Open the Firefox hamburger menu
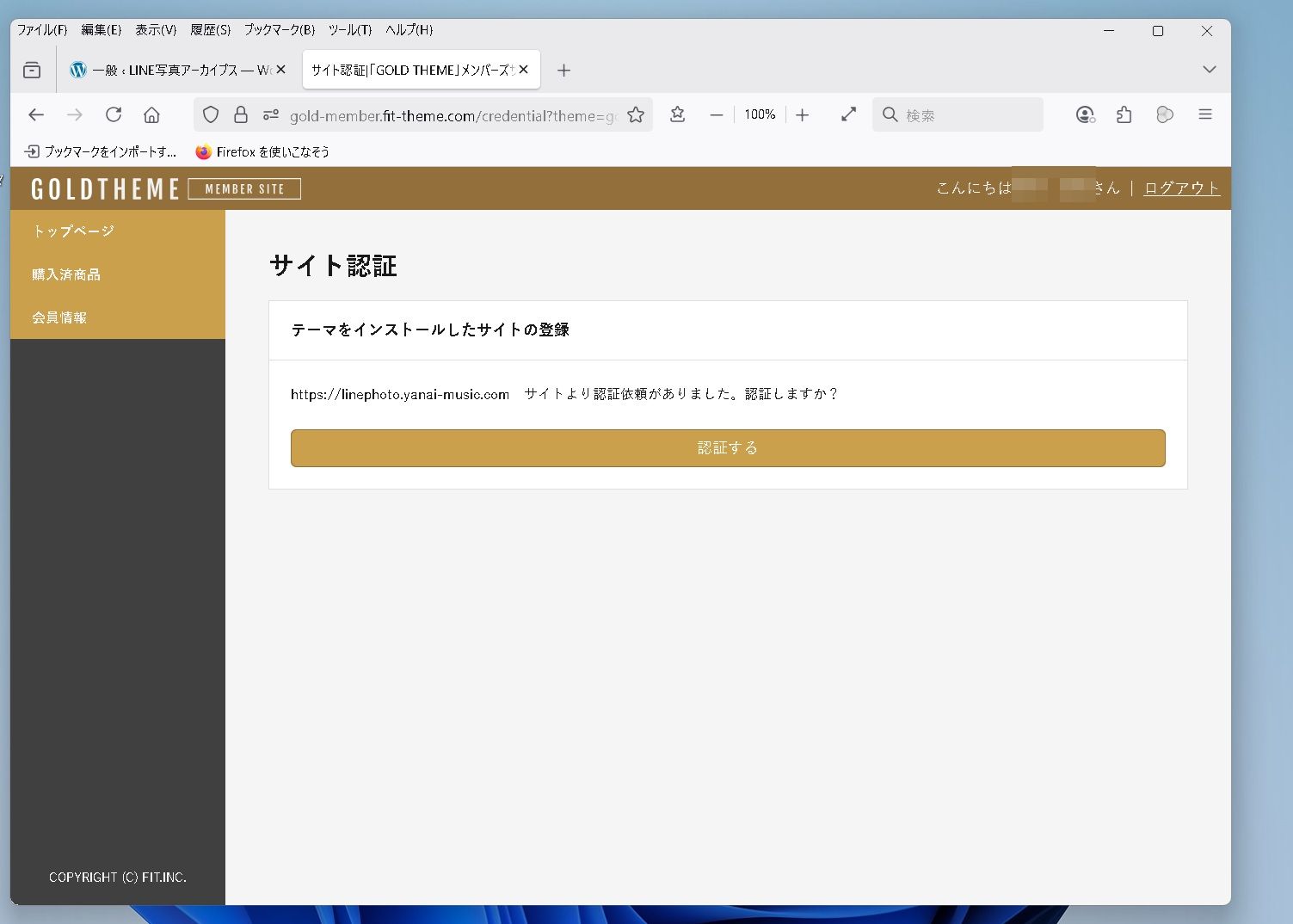The width and height of the screenshot is (1293, 924). 1205,114
